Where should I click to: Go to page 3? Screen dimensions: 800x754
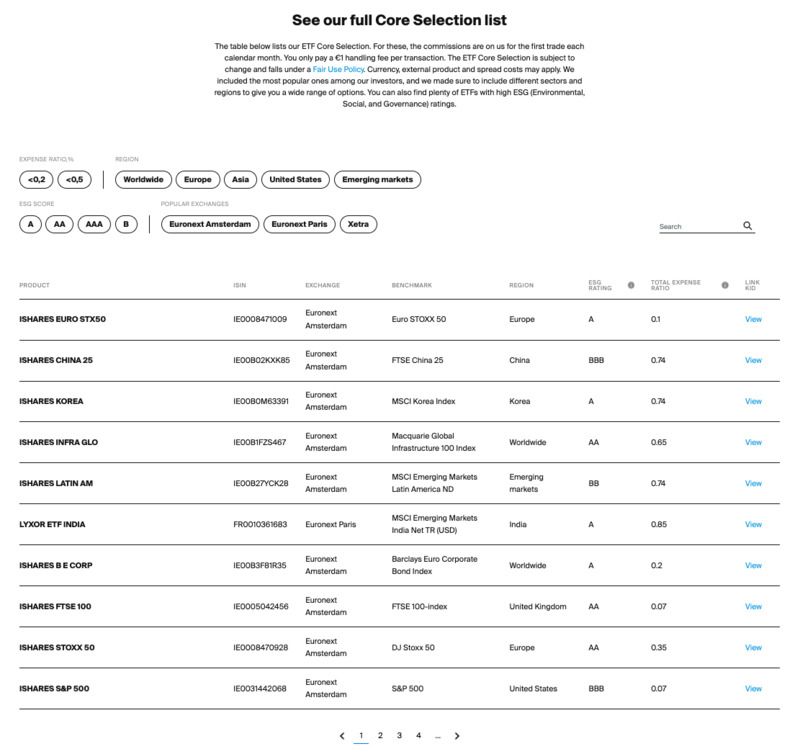[x=399, y=736]
